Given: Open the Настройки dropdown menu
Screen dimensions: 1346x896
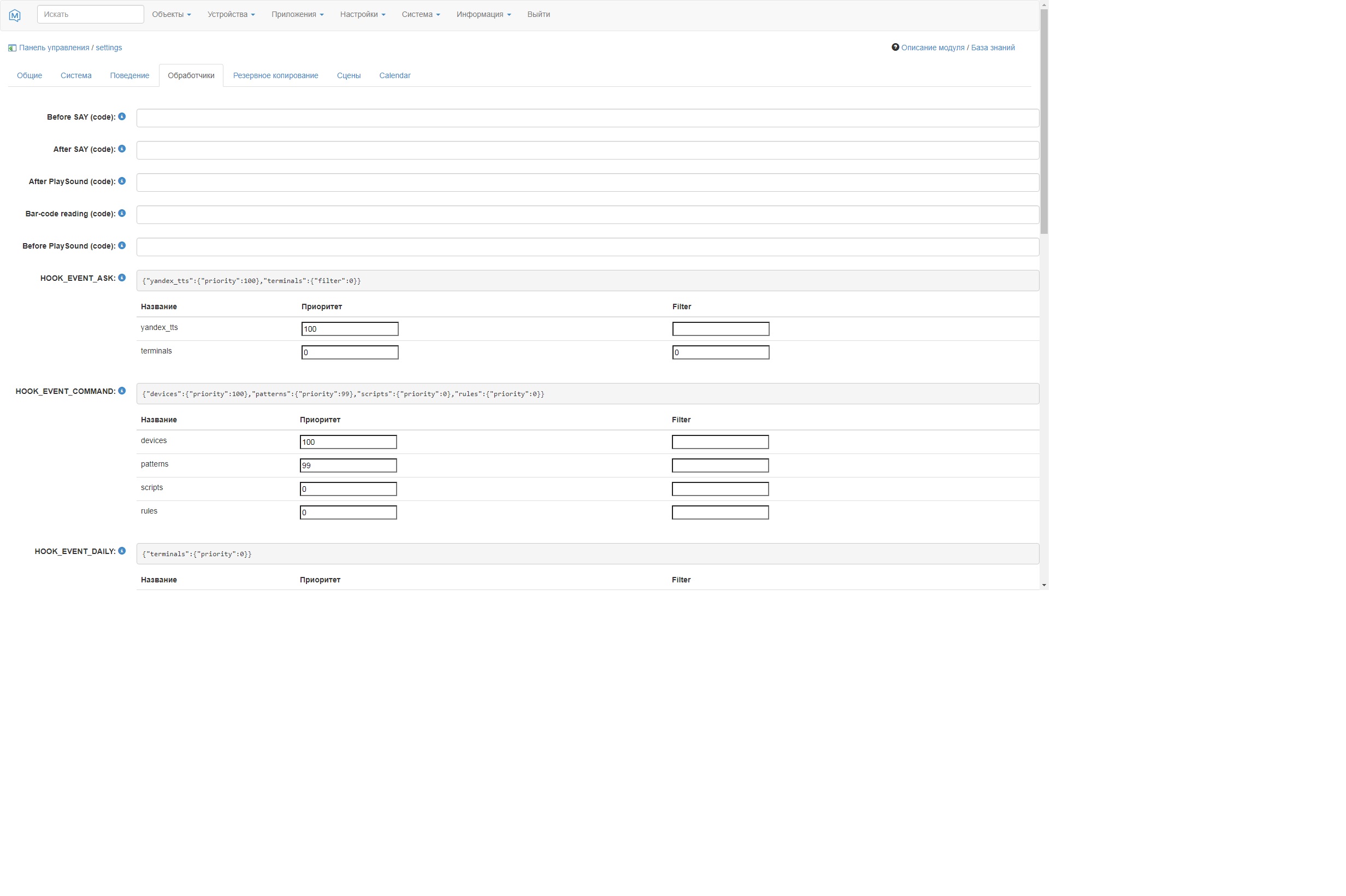Looking at the screenshot, I should tap(362, 14).
